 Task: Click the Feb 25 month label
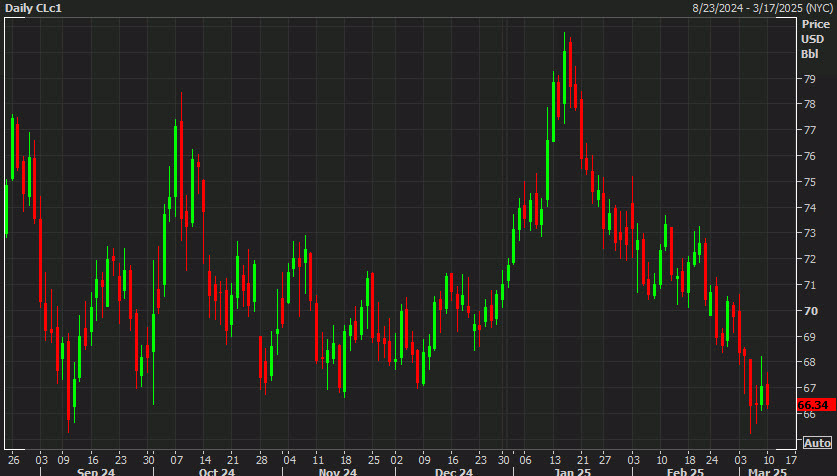[685, 472]
